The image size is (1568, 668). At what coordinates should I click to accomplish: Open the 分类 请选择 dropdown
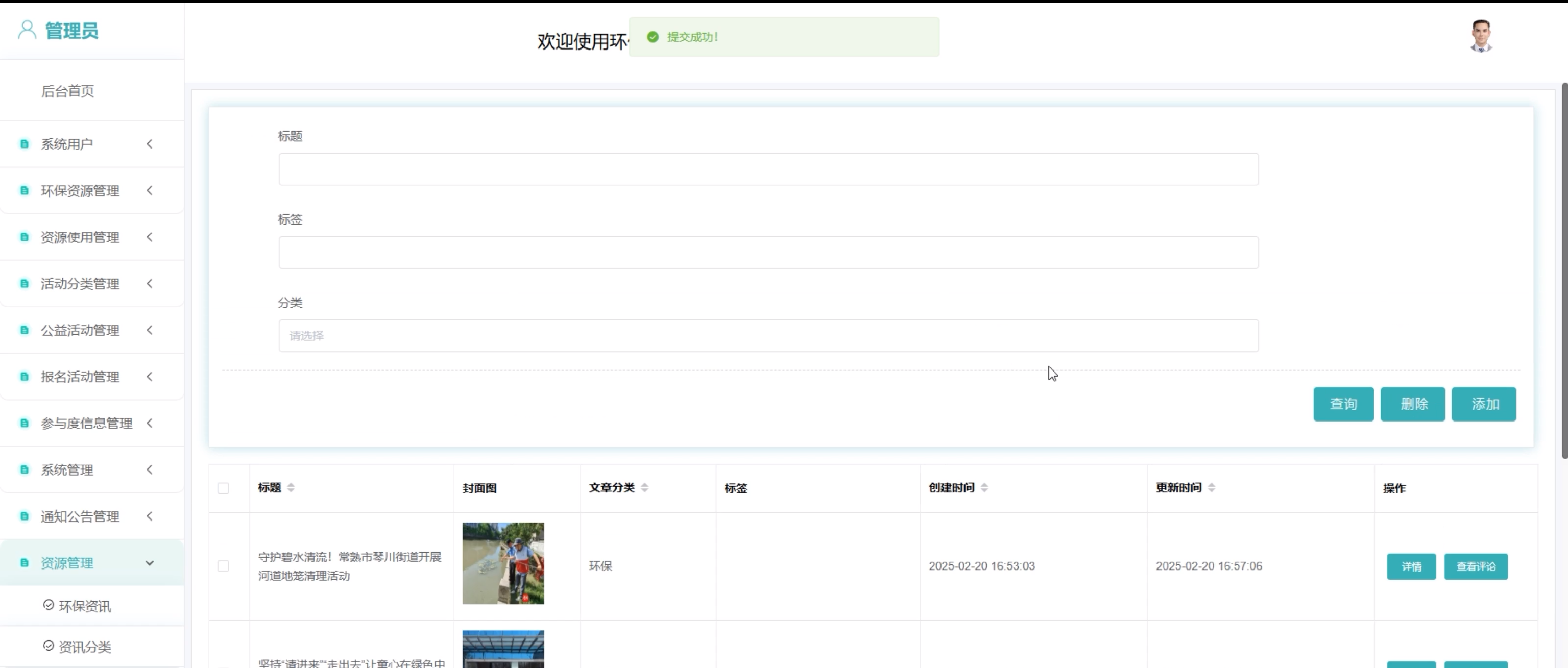[768, 336]
